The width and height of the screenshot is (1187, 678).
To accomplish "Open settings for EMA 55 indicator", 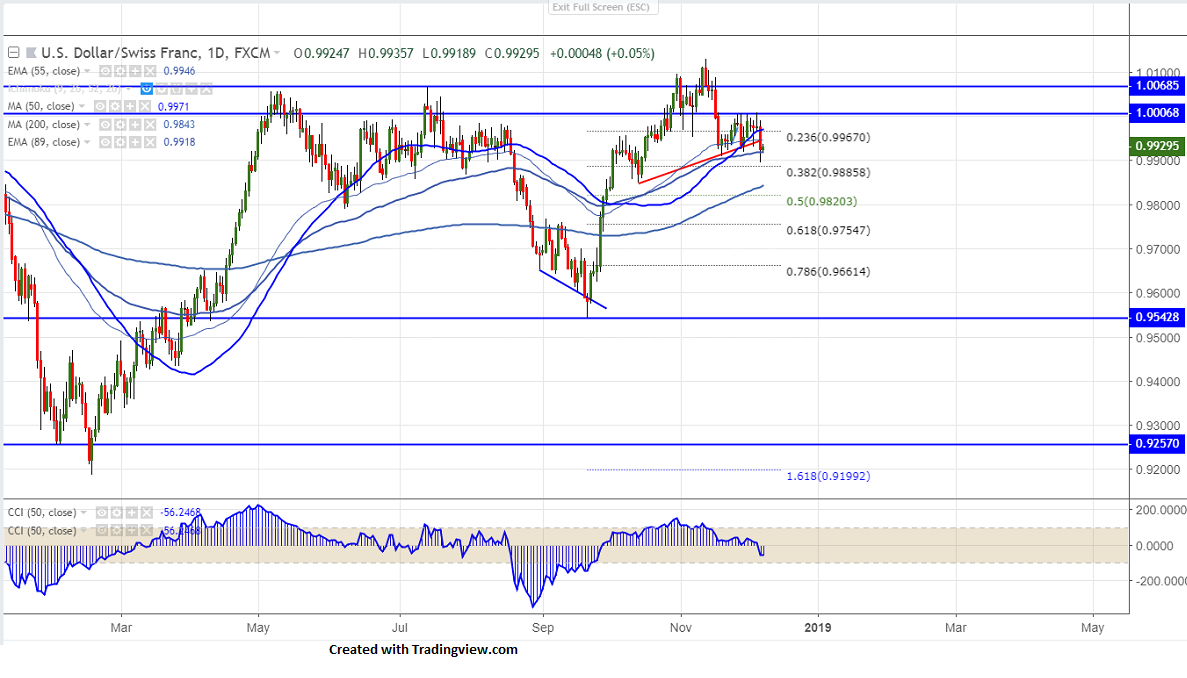I will click(119, 72).
